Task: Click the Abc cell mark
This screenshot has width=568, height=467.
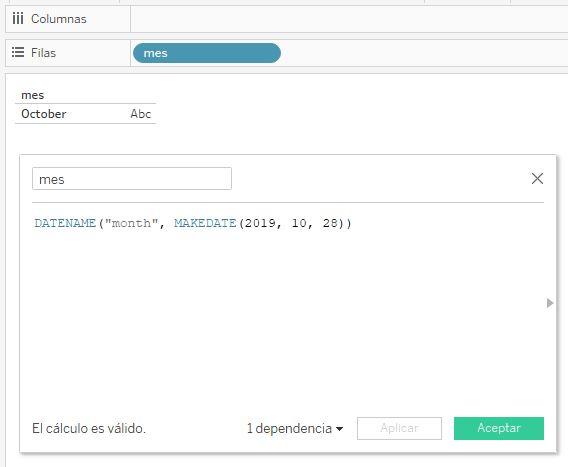Action: pos(141,114)
